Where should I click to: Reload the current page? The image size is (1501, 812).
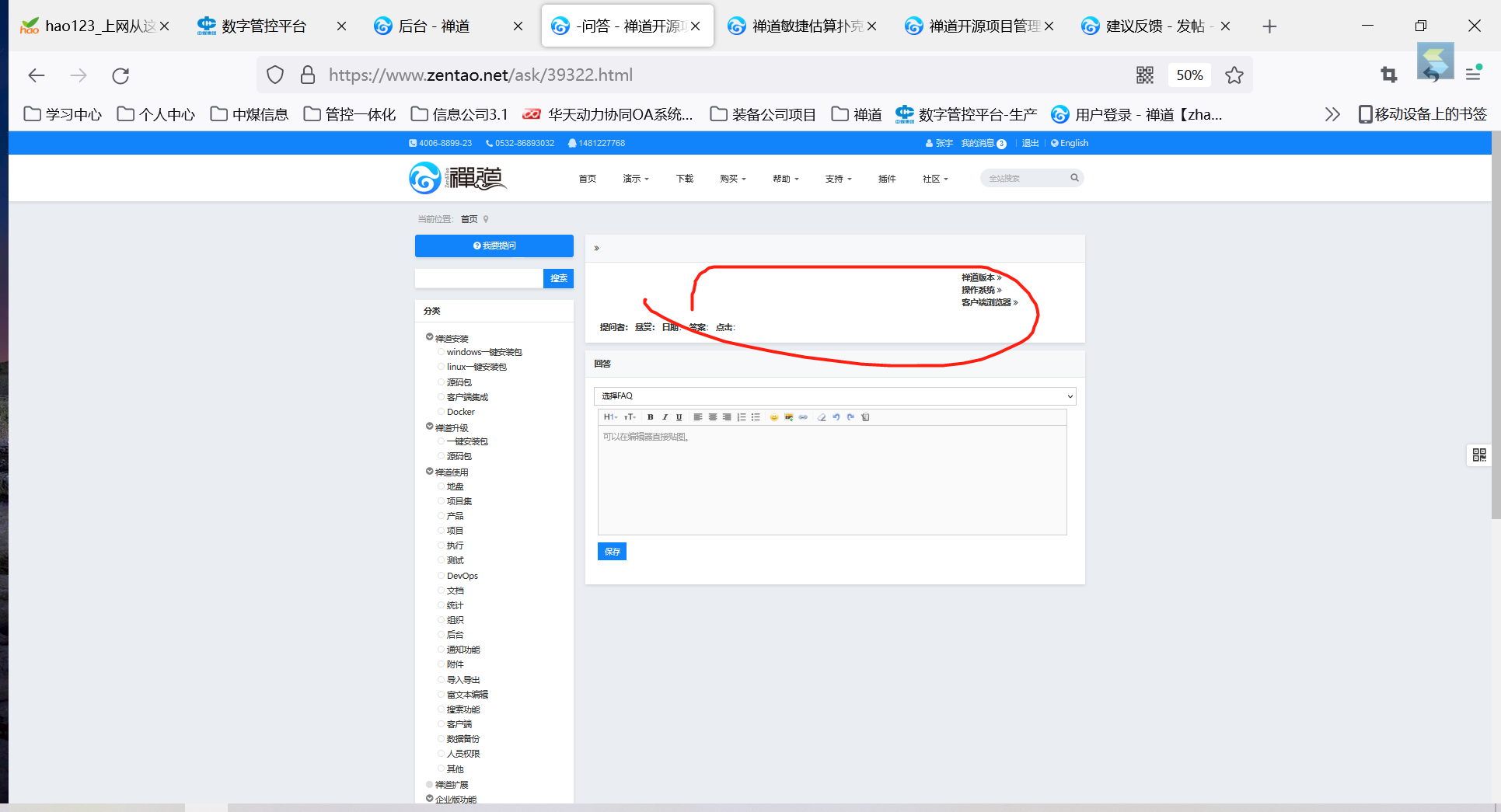120,75
